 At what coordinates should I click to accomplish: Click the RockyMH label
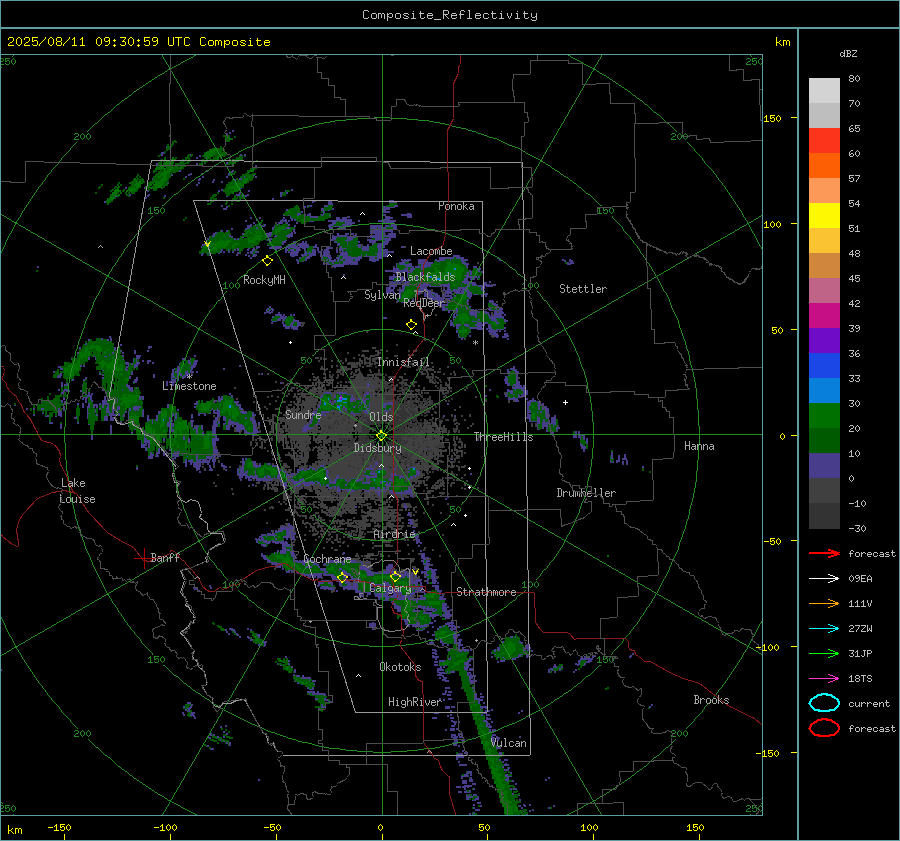(x=264, y=280)
